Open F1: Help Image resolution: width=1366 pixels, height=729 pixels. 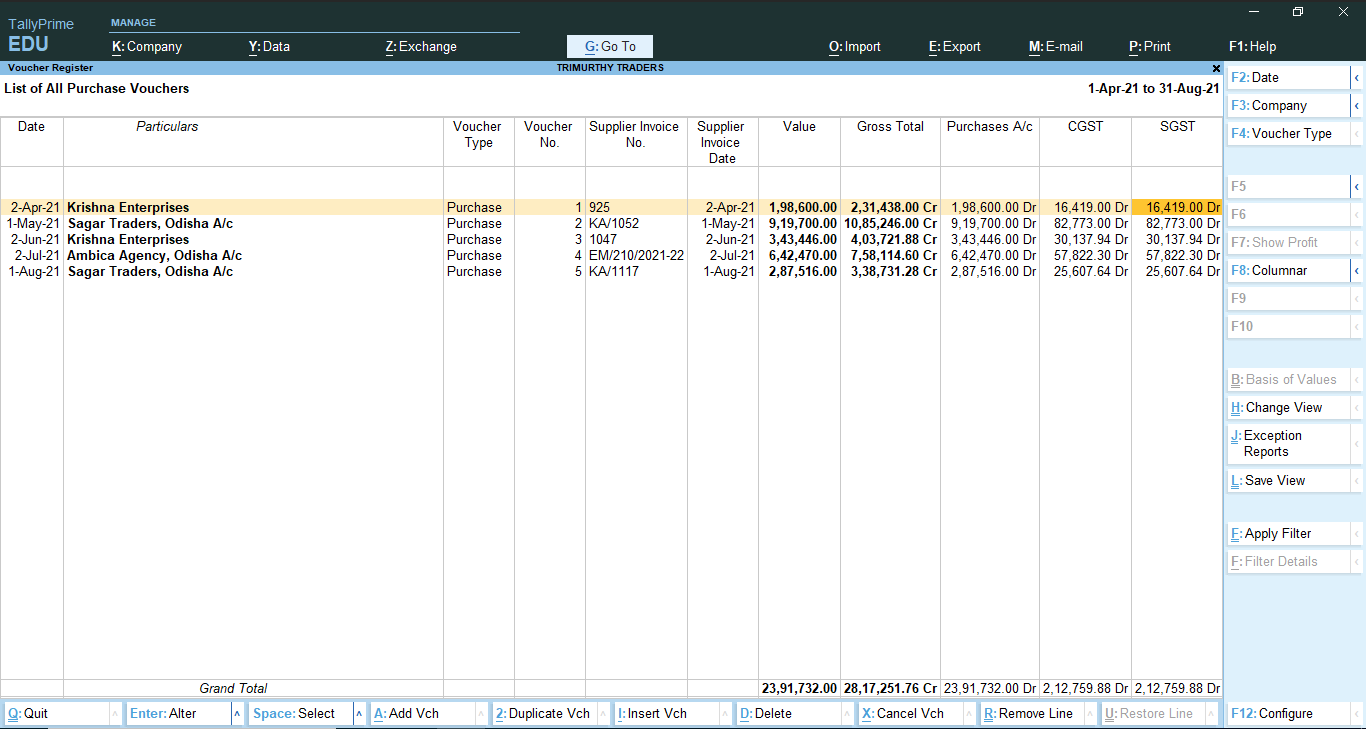(x=1253, y=46)
